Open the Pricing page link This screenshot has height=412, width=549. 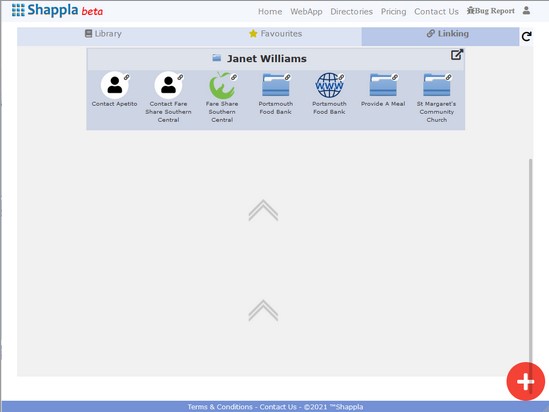click(x=394, y=12)
